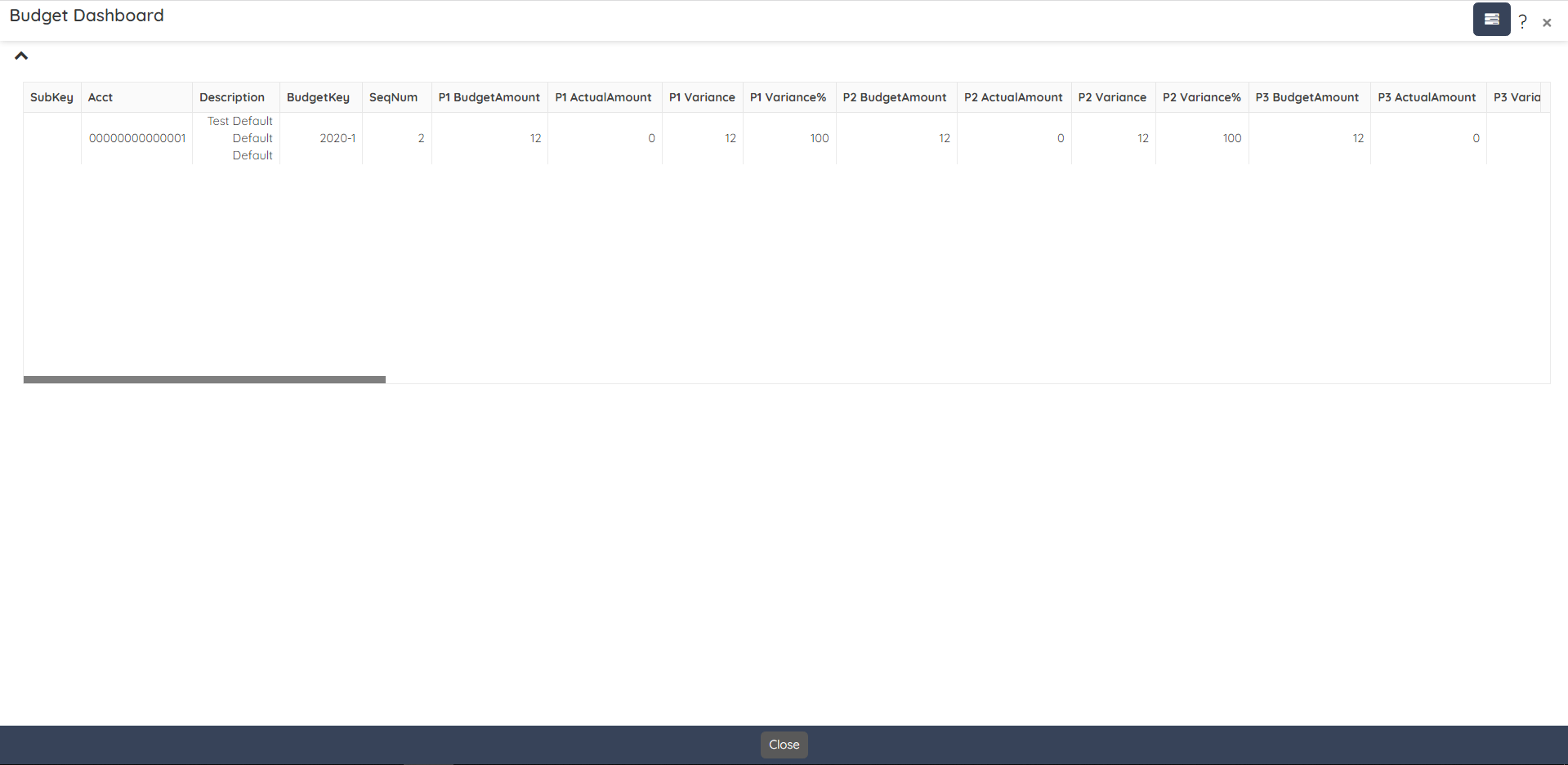Select the BudgetKey column header
Image resolution: width=1568 pixels, height=765 pixels.
point(318,97)
